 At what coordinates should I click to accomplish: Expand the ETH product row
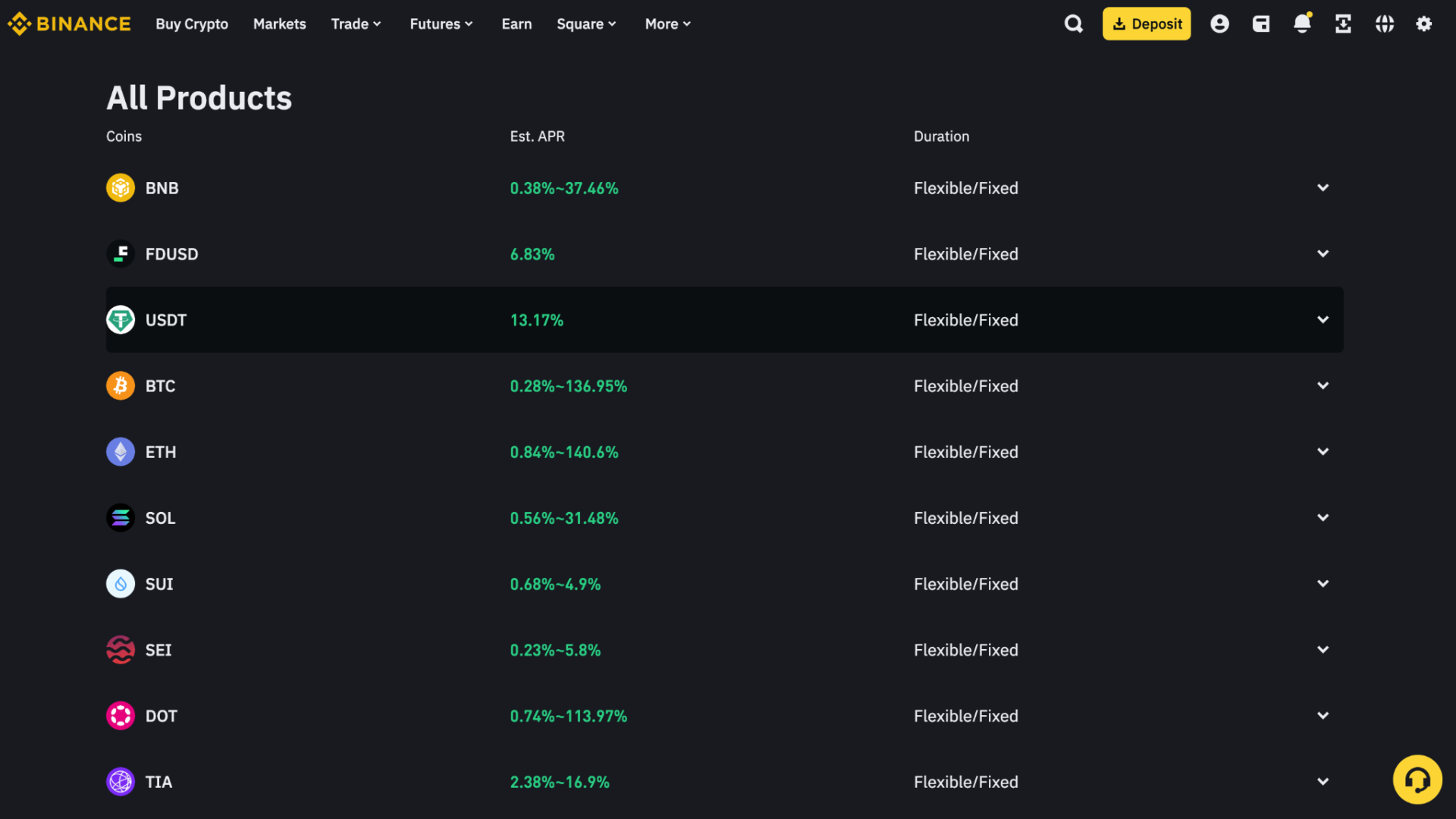coord(1323,451)
